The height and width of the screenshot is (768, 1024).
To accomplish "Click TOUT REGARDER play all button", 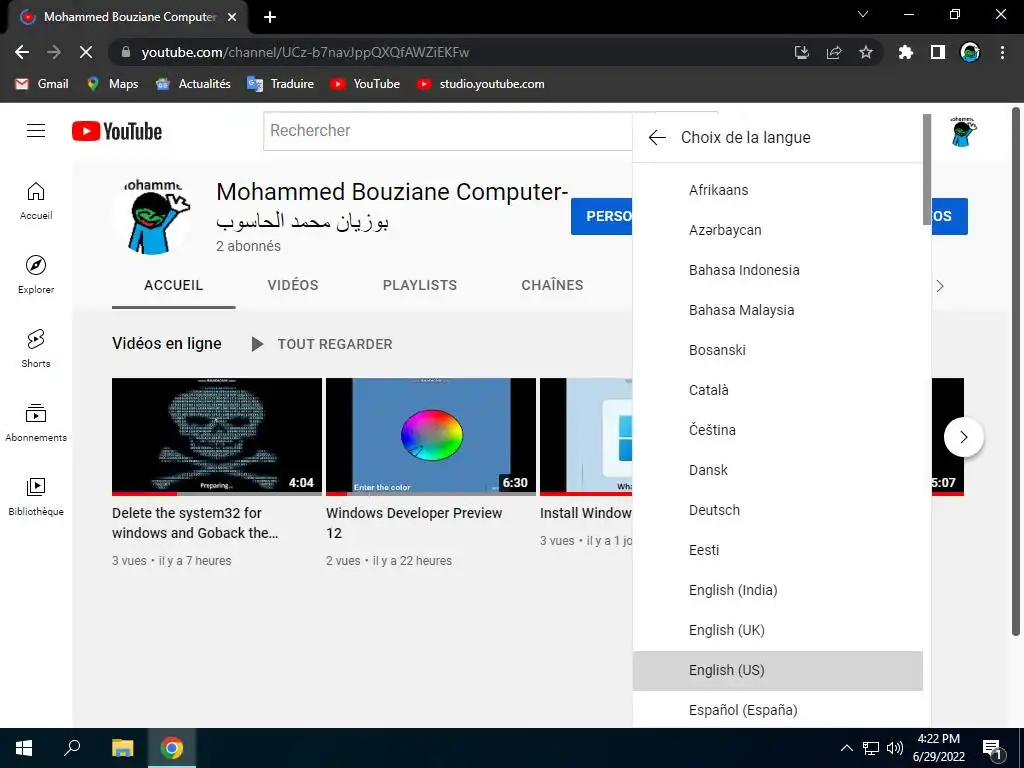I will (x=322, y=344).
